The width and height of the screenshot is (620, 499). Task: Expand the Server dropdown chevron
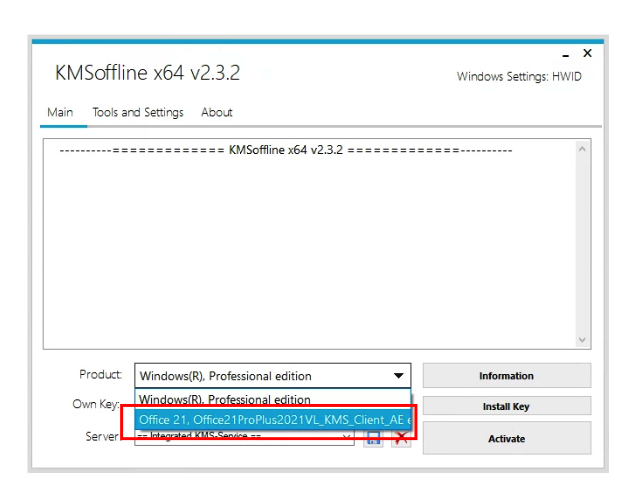click(346, 437)
